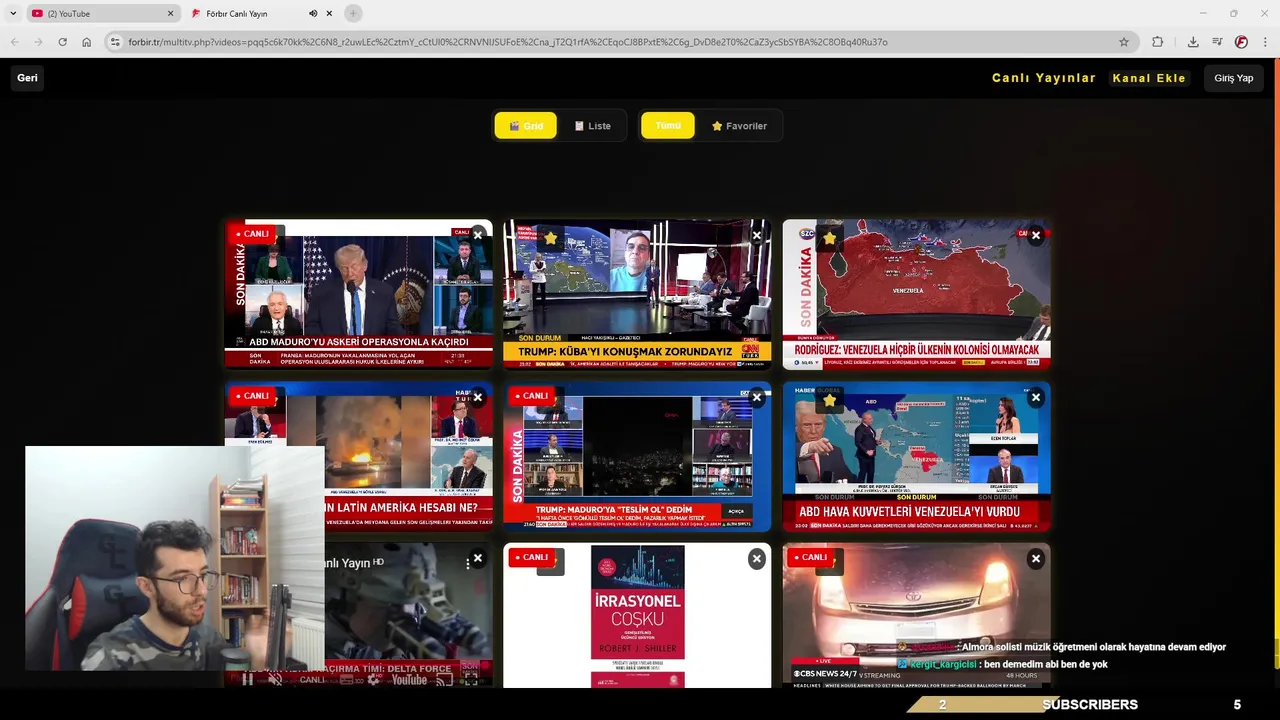
Task: Go back in browser history
Action: pyautogui.click(x=14, y=42)
